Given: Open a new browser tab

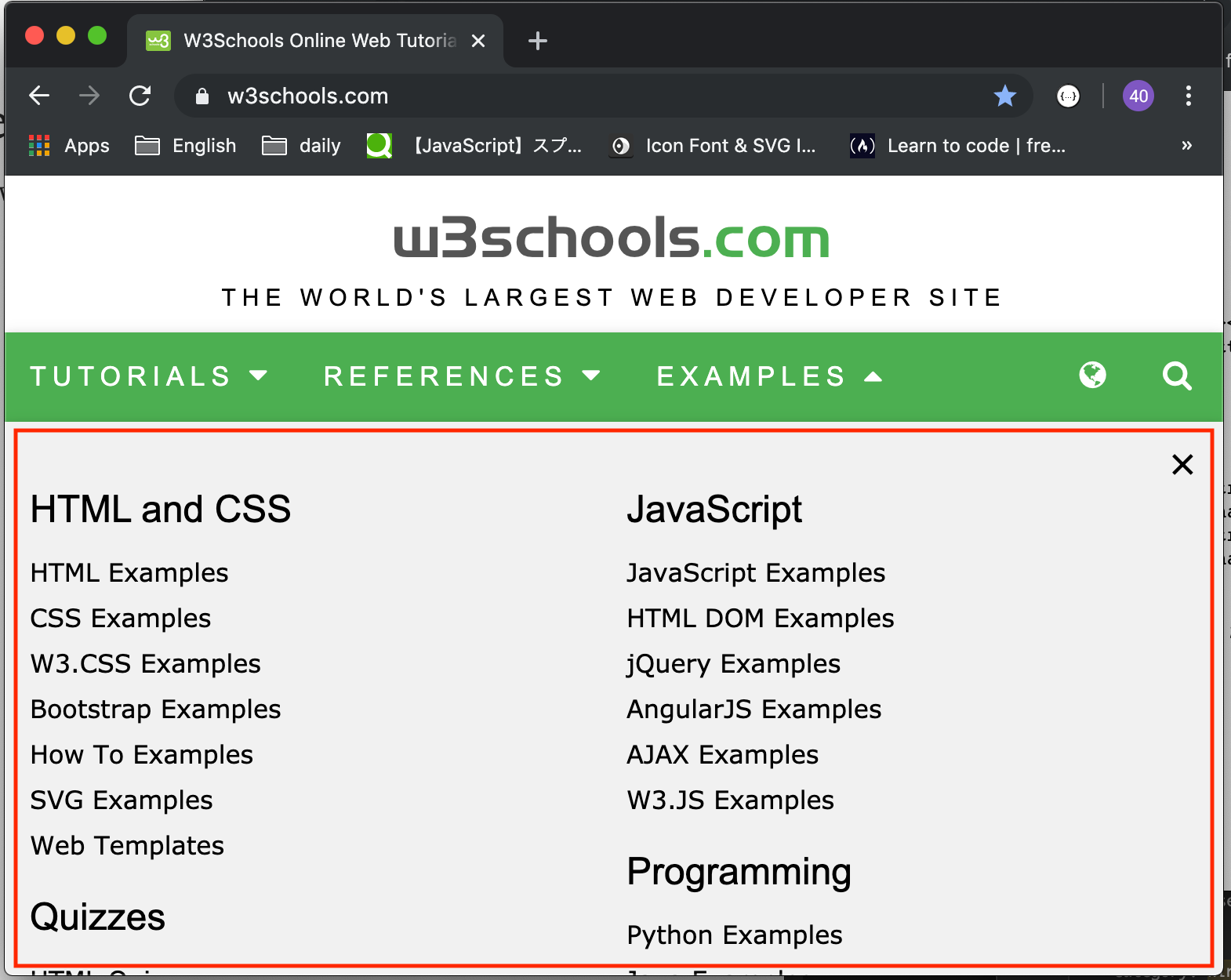Looking at the screenshot, I should coord(538,41).
